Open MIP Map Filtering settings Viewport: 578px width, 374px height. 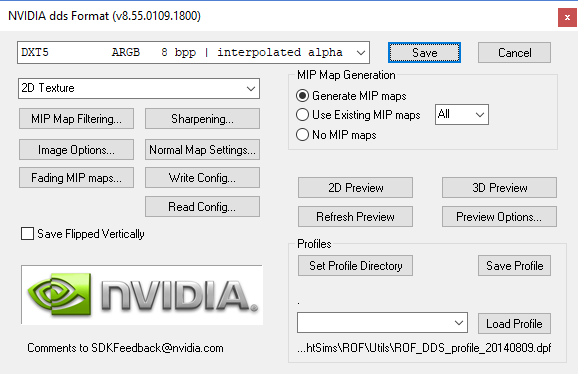coord(76,119)
